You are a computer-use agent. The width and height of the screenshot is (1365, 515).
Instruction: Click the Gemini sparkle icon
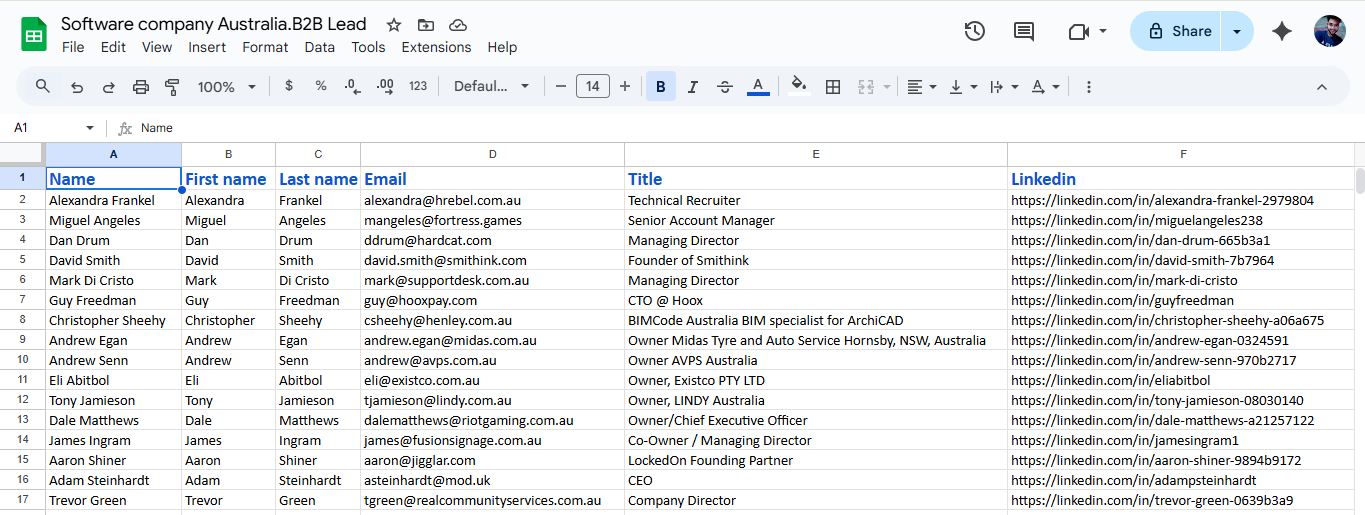point(1282,31)
